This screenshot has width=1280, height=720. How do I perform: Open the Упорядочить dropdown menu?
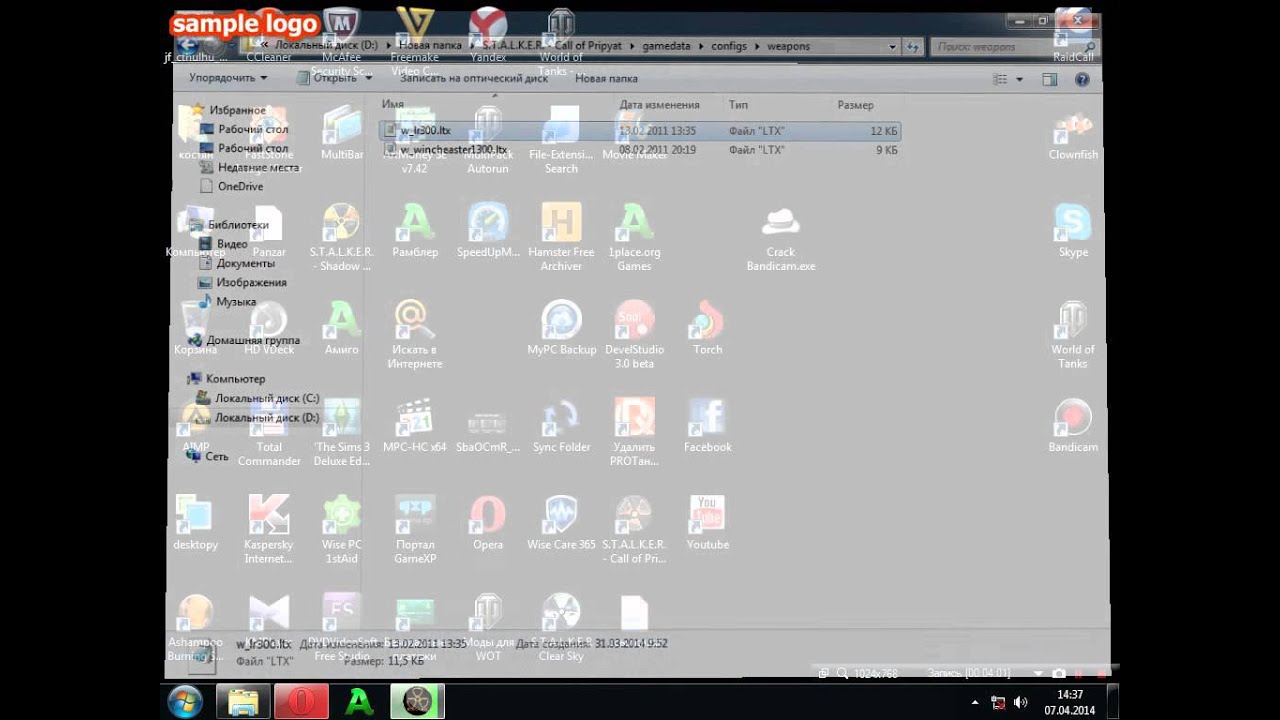pos(228,78)
